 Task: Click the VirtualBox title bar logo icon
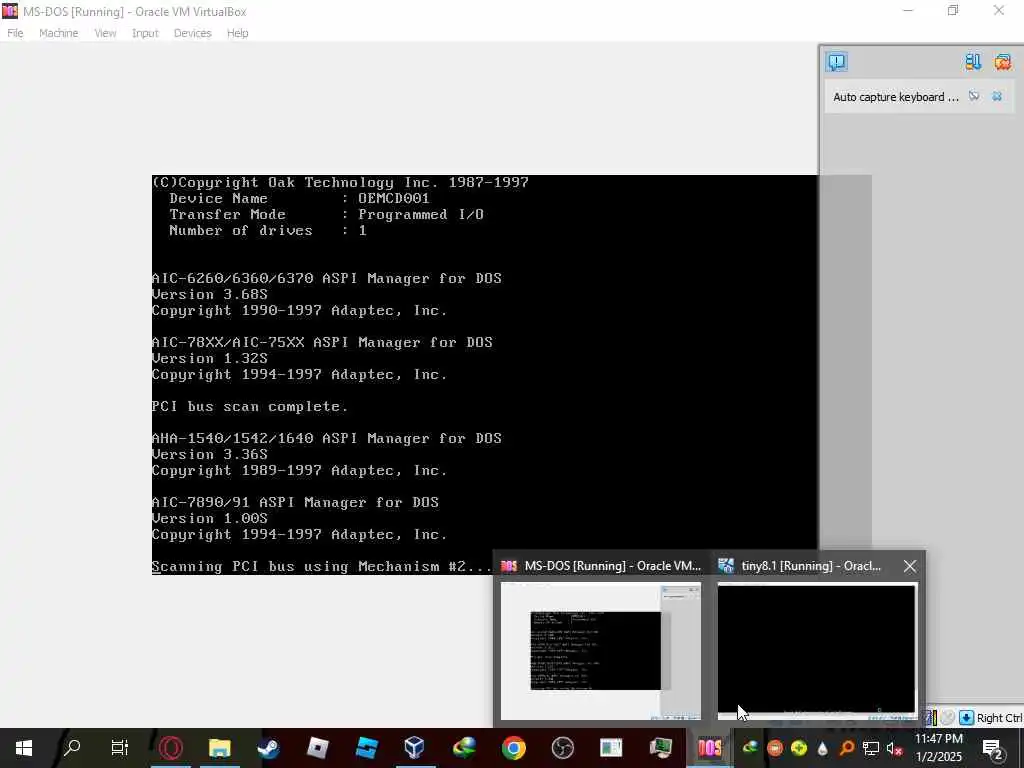coord(10,11)
